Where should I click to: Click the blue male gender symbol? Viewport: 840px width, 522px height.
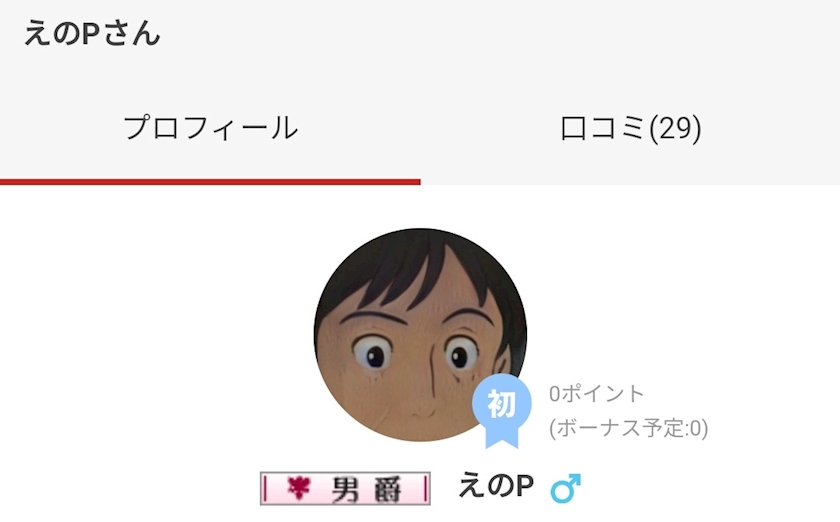(x=566, y=488)
